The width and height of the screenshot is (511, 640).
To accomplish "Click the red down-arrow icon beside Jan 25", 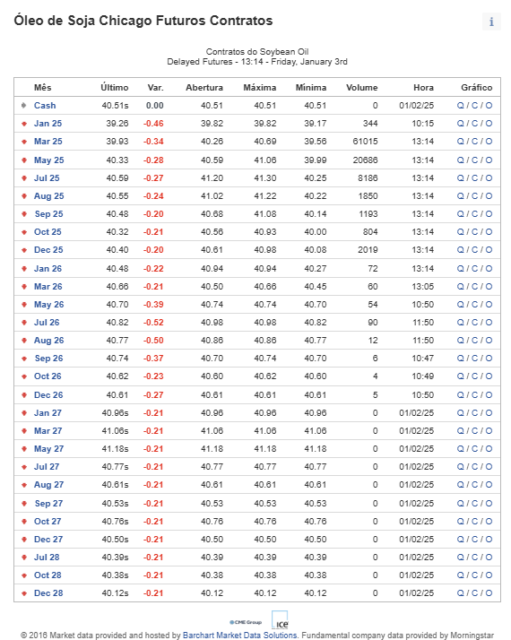I will [24, 124].
